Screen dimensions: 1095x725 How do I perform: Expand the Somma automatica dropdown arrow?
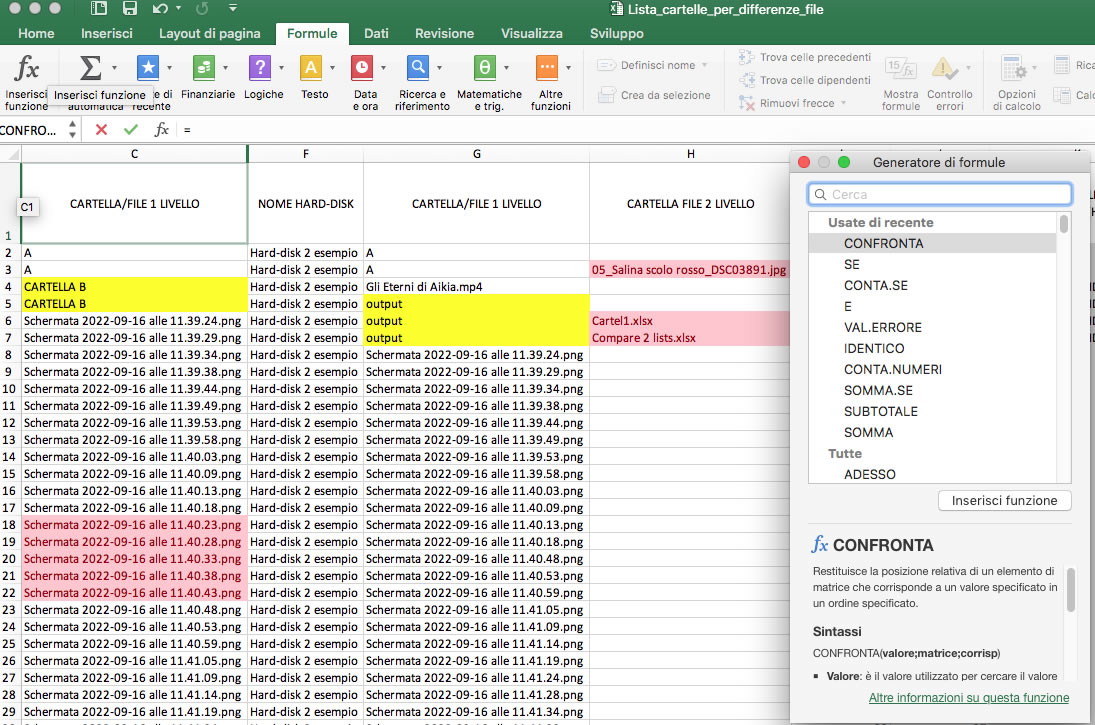pyautogui.click(x=115, y=68)
